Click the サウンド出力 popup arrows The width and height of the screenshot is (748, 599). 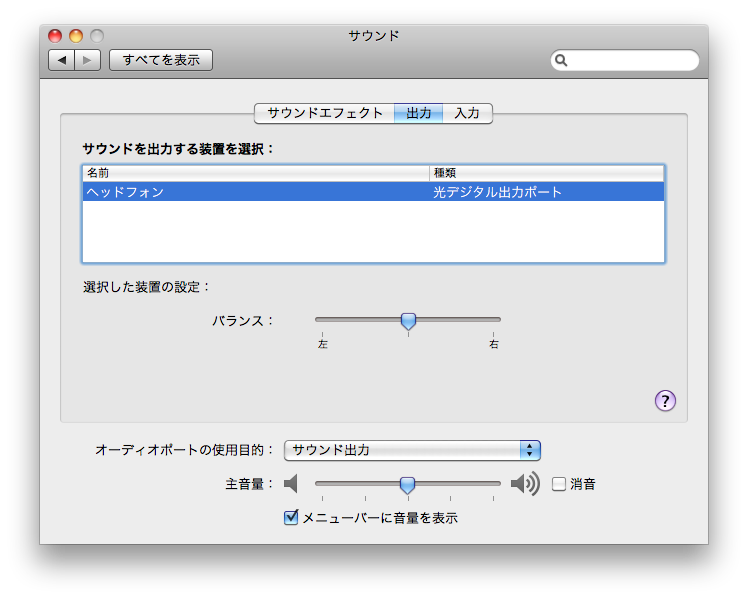[530, 450]
